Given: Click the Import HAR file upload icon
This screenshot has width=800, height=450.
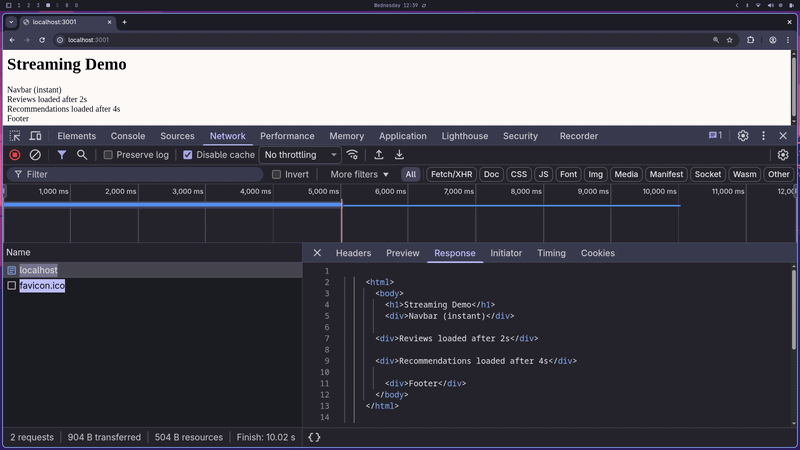Looking at the screenshot, I should pos(379,155).
